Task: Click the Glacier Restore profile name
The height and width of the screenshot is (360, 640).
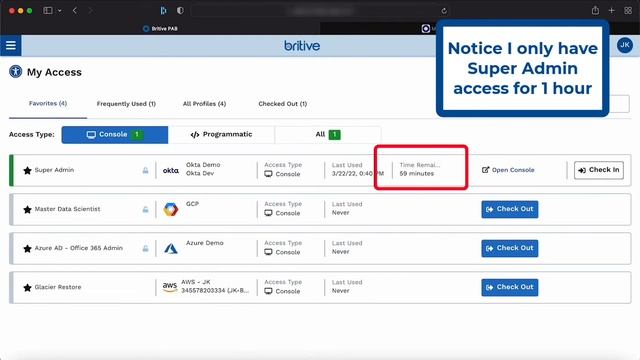Action: coord(58,287)
